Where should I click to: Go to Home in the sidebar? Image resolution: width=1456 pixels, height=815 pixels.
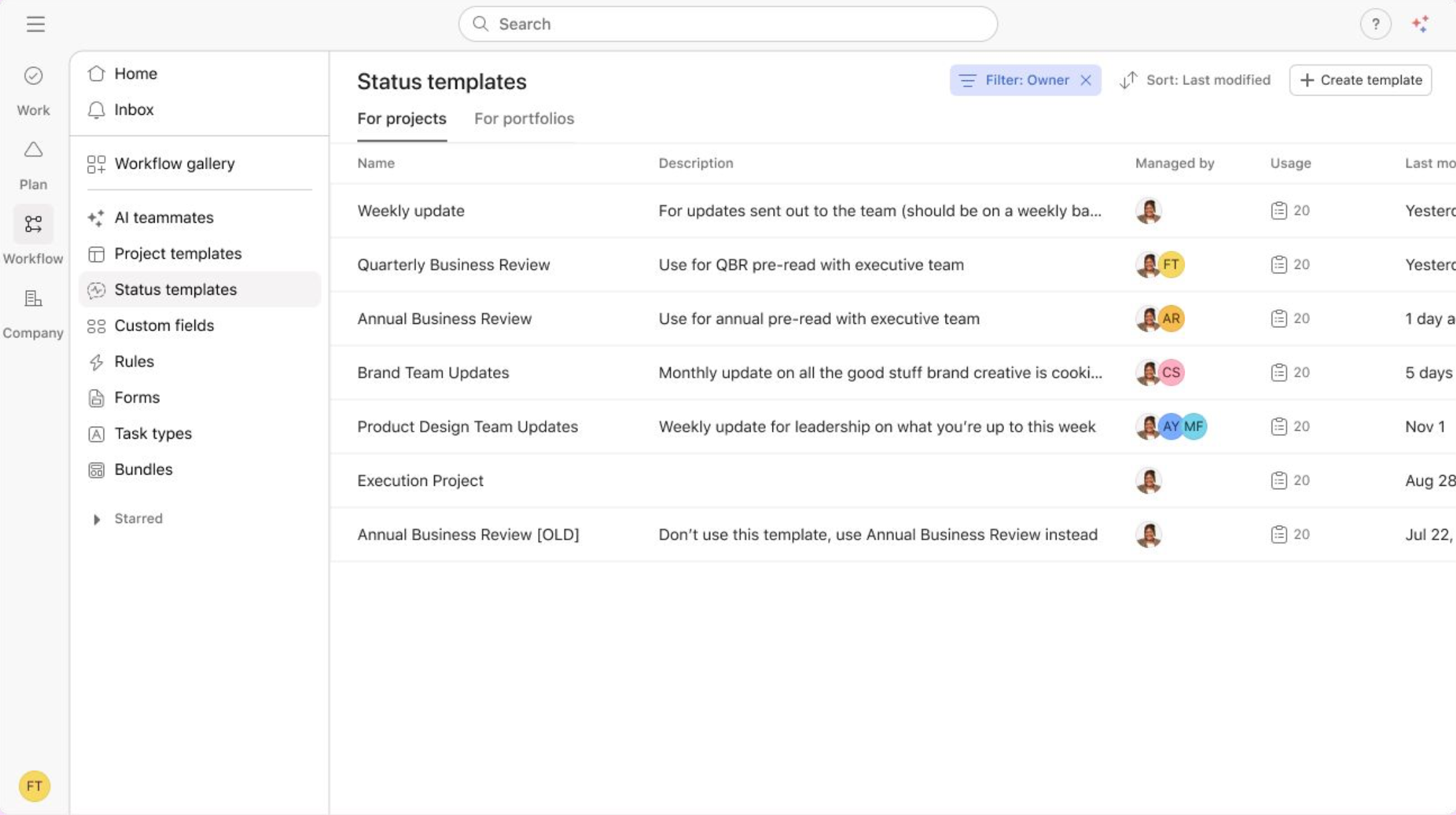point(199,73)
